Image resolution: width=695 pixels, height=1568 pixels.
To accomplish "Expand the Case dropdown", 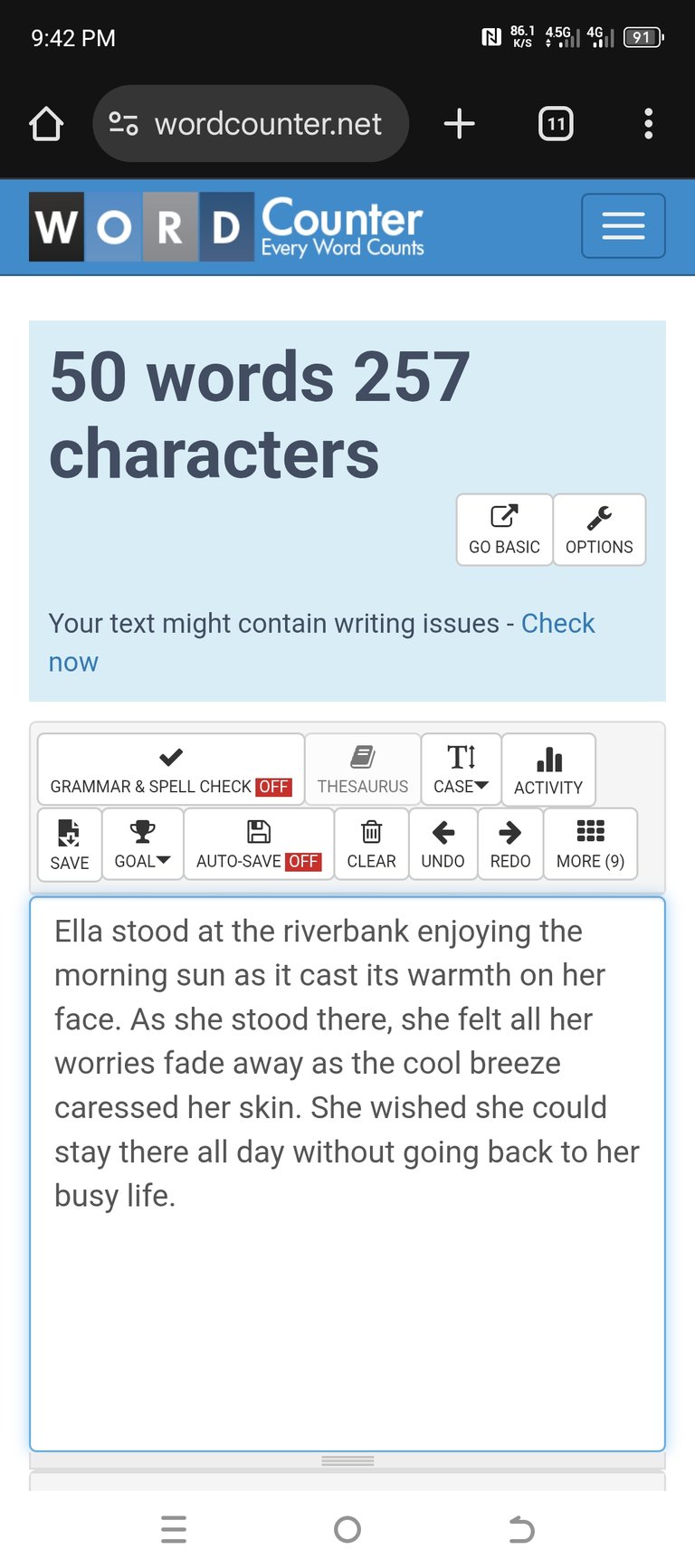I will click(461, 770).
